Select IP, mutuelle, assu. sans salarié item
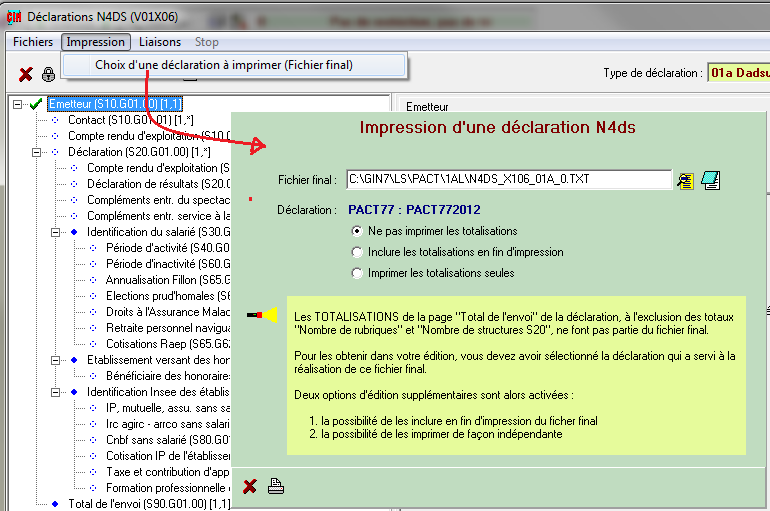This screenshot has height=511, width=770. pos(168,408)
